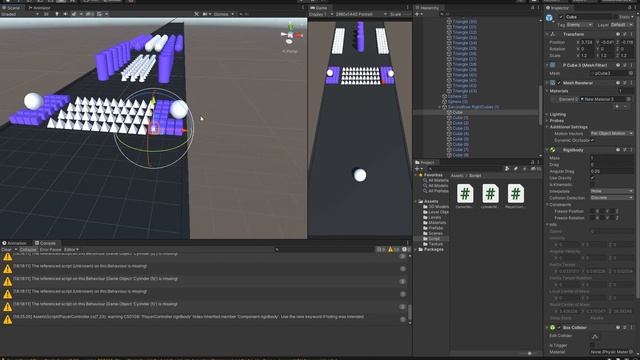Viewport: 640px width, 360px height.
Task: Open the middle script file in Script folder
Action: coord(490,196)
